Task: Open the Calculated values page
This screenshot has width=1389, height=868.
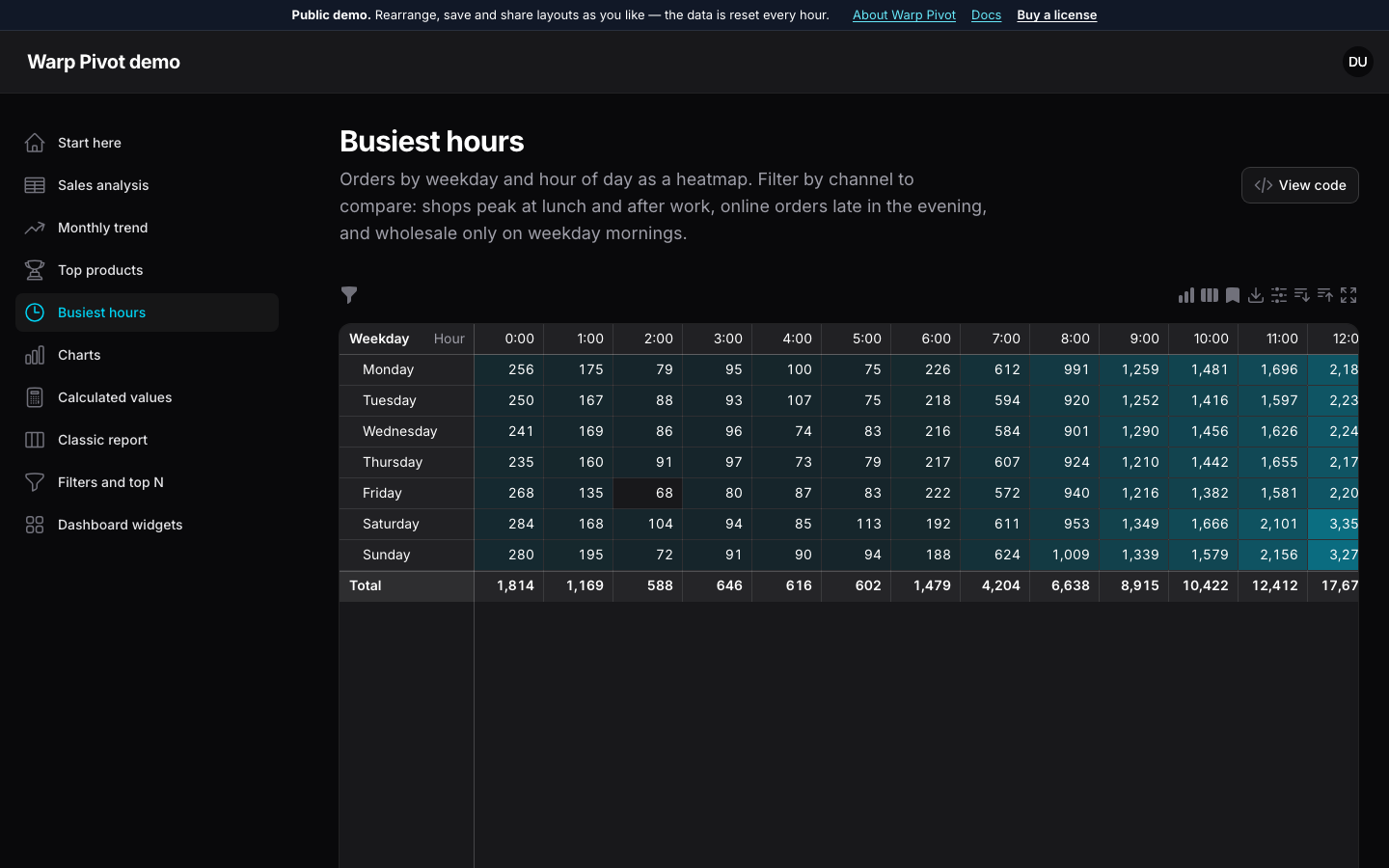Action: [147, 397]
